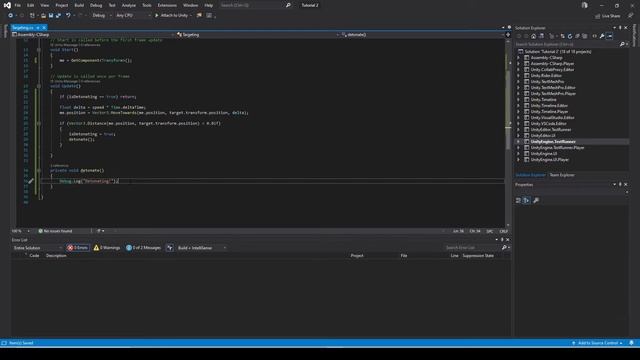The image size is (640, 360).
Task: Toggle the 0 Errors filter
Action: [78, 248]
